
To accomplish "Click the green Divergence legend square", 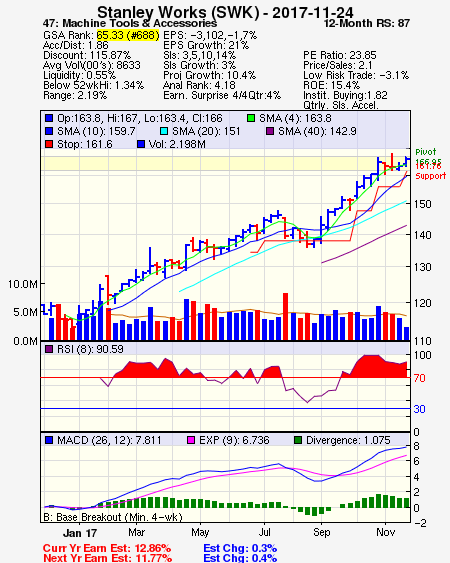I will (x=298, y=440).
